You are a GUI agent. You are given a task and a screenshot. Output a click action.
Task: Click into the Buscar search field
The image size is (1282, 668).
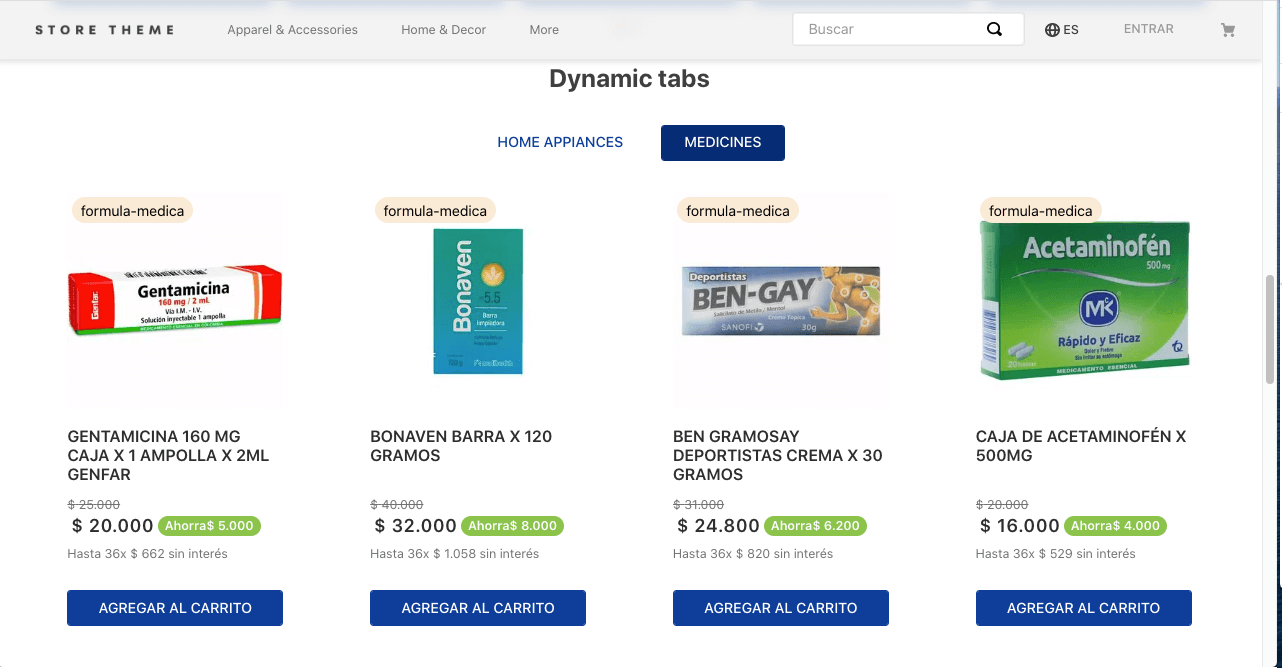tap(895, 29)
